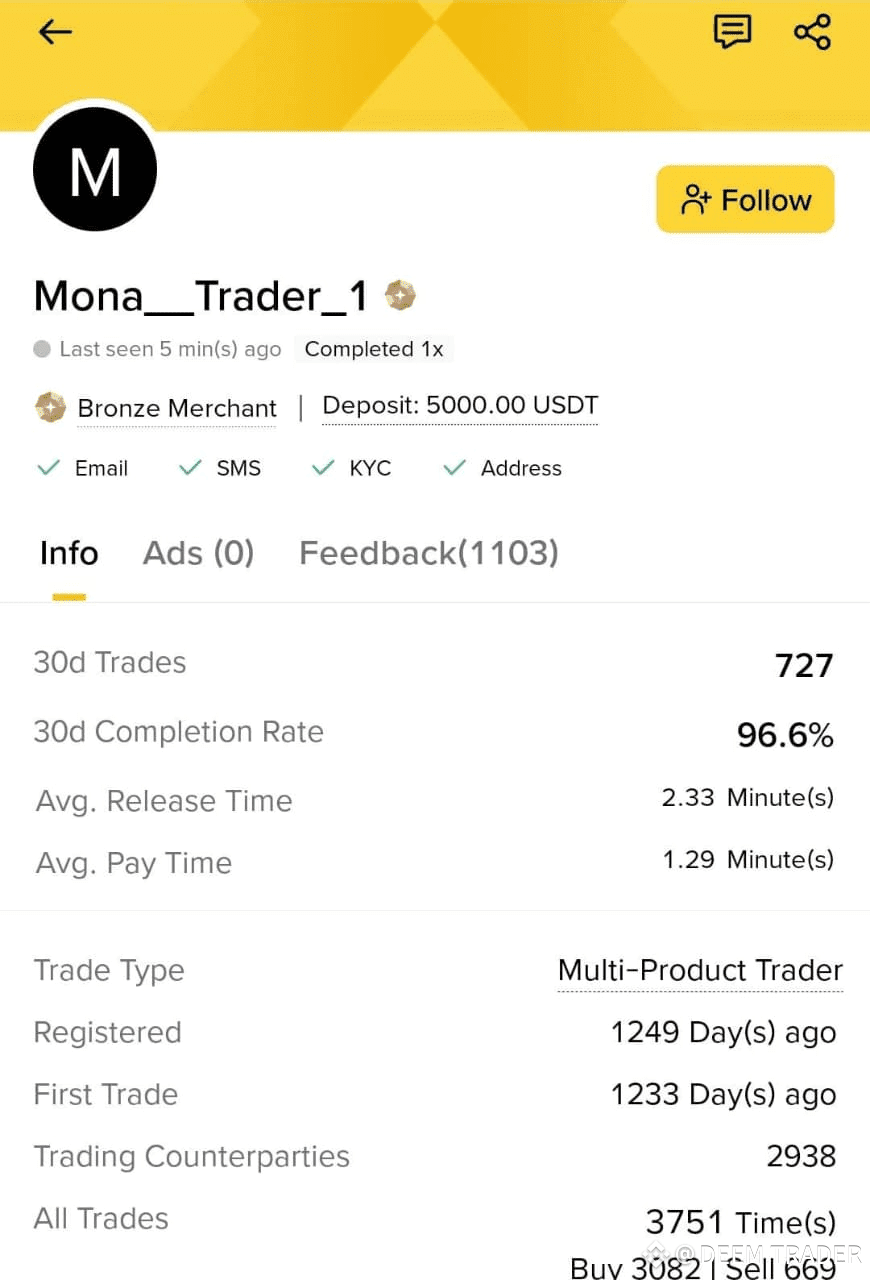870x1280 pixels.
Task: Tap the Bronze Merchant badge icon
Action: tap(50, 408)
